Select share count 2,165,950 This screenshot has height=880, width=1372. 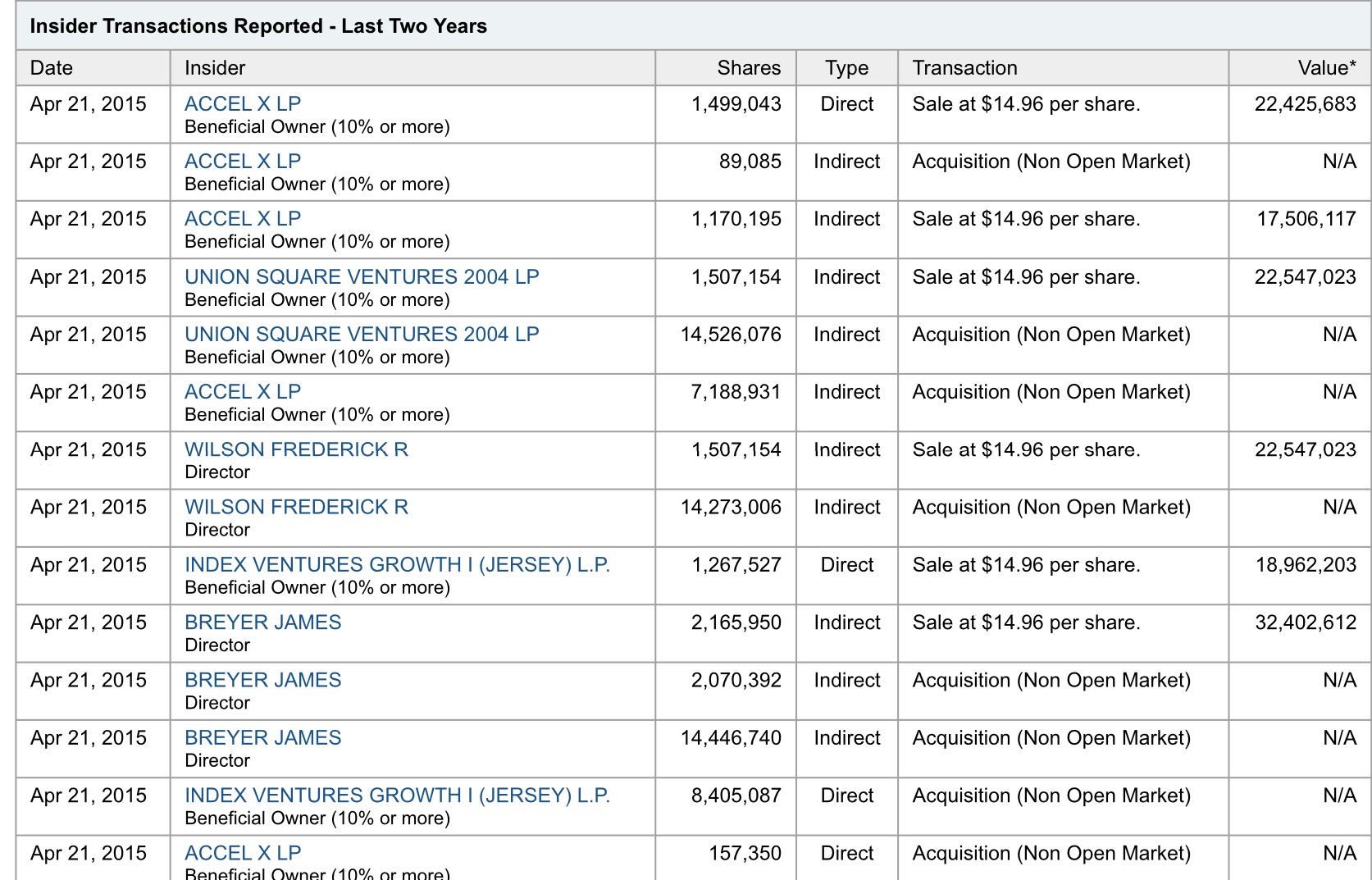coord(736,622)
